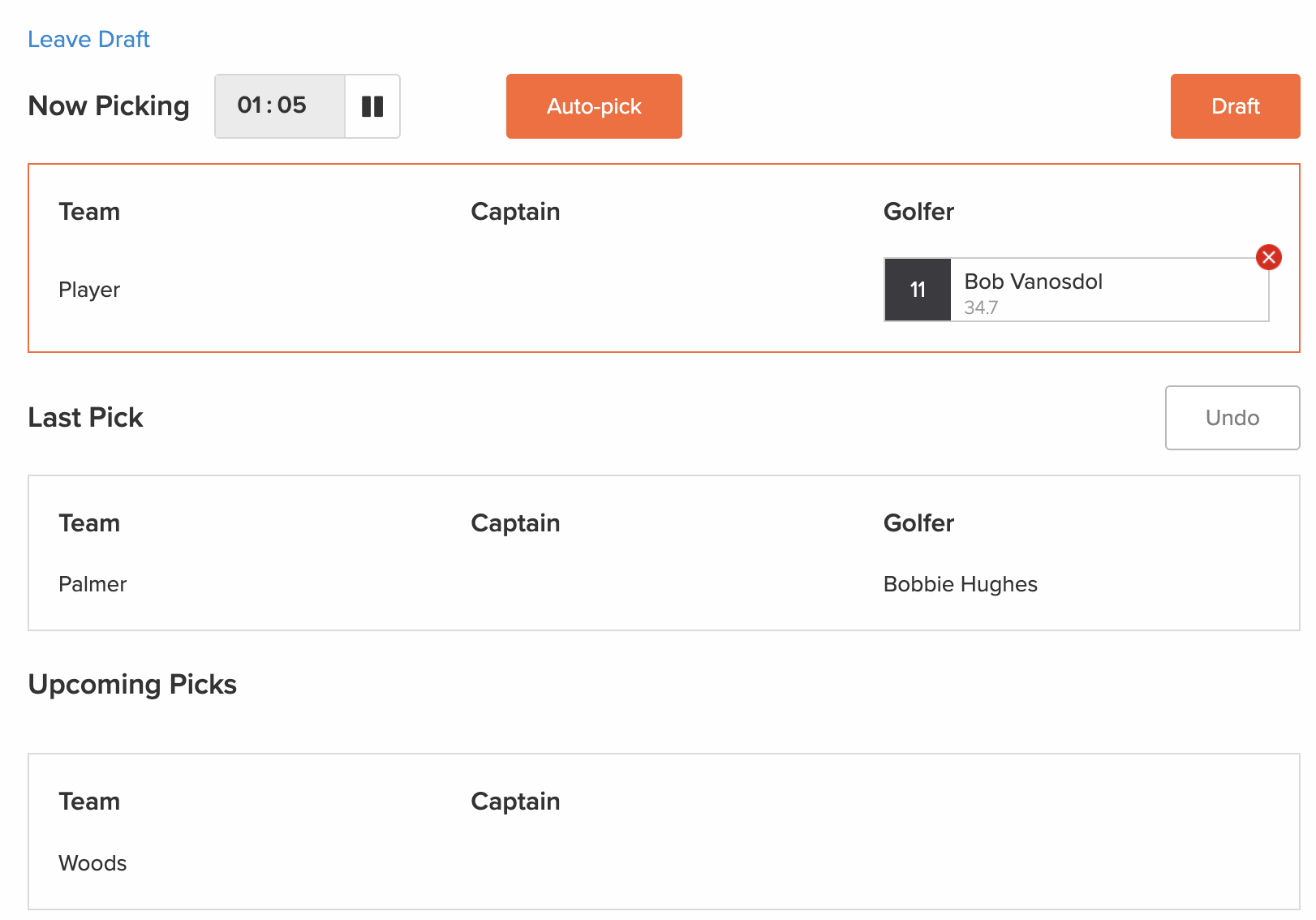This screenshot has width=1316, height=920.
Task: Click the Auto-pick button
Action: tap(594, 106)
